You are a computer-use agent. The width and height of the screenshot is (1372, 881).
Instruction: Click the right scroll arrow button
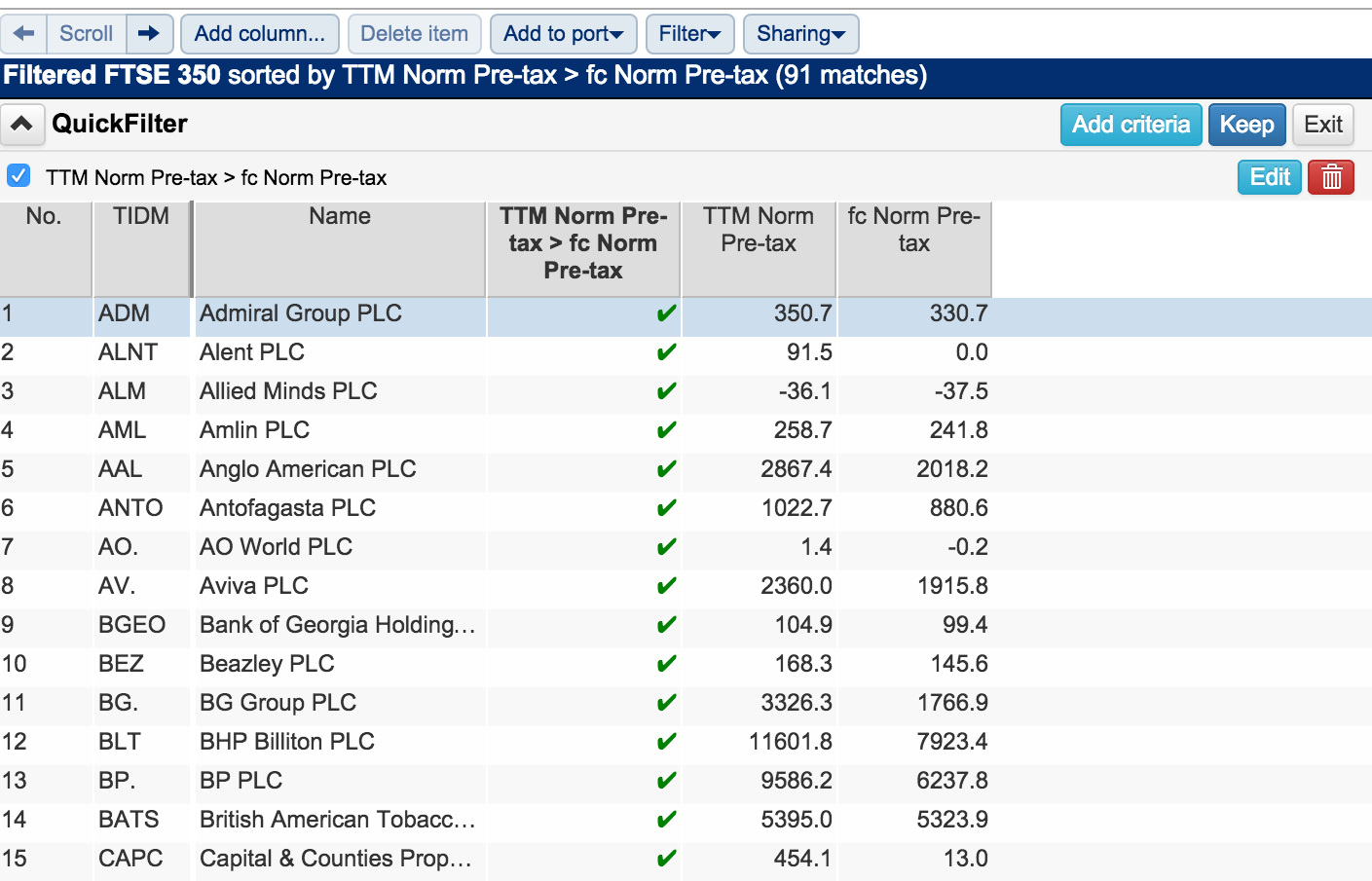pyautogui.click(x=149, y=34)
